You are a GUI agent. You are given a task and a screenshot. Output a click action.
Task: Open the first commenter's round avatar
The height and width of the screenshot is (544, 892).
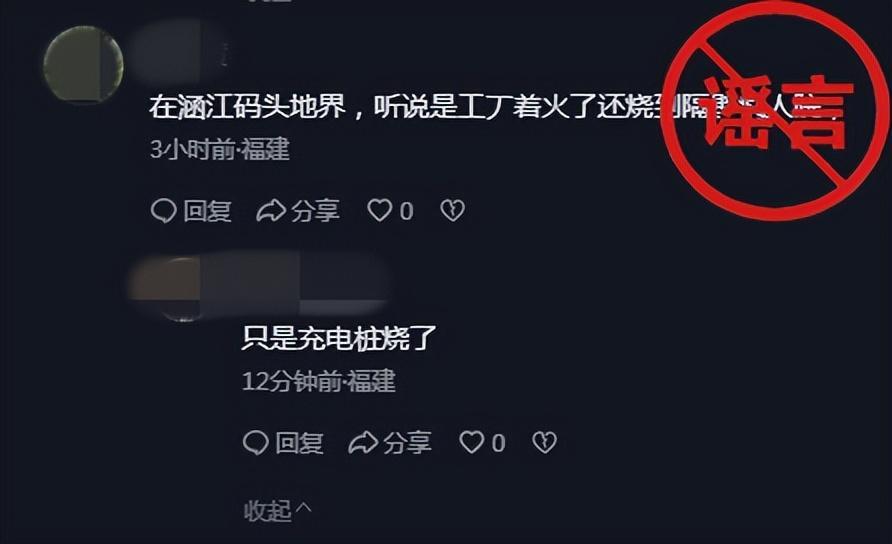tap(83, 64)
